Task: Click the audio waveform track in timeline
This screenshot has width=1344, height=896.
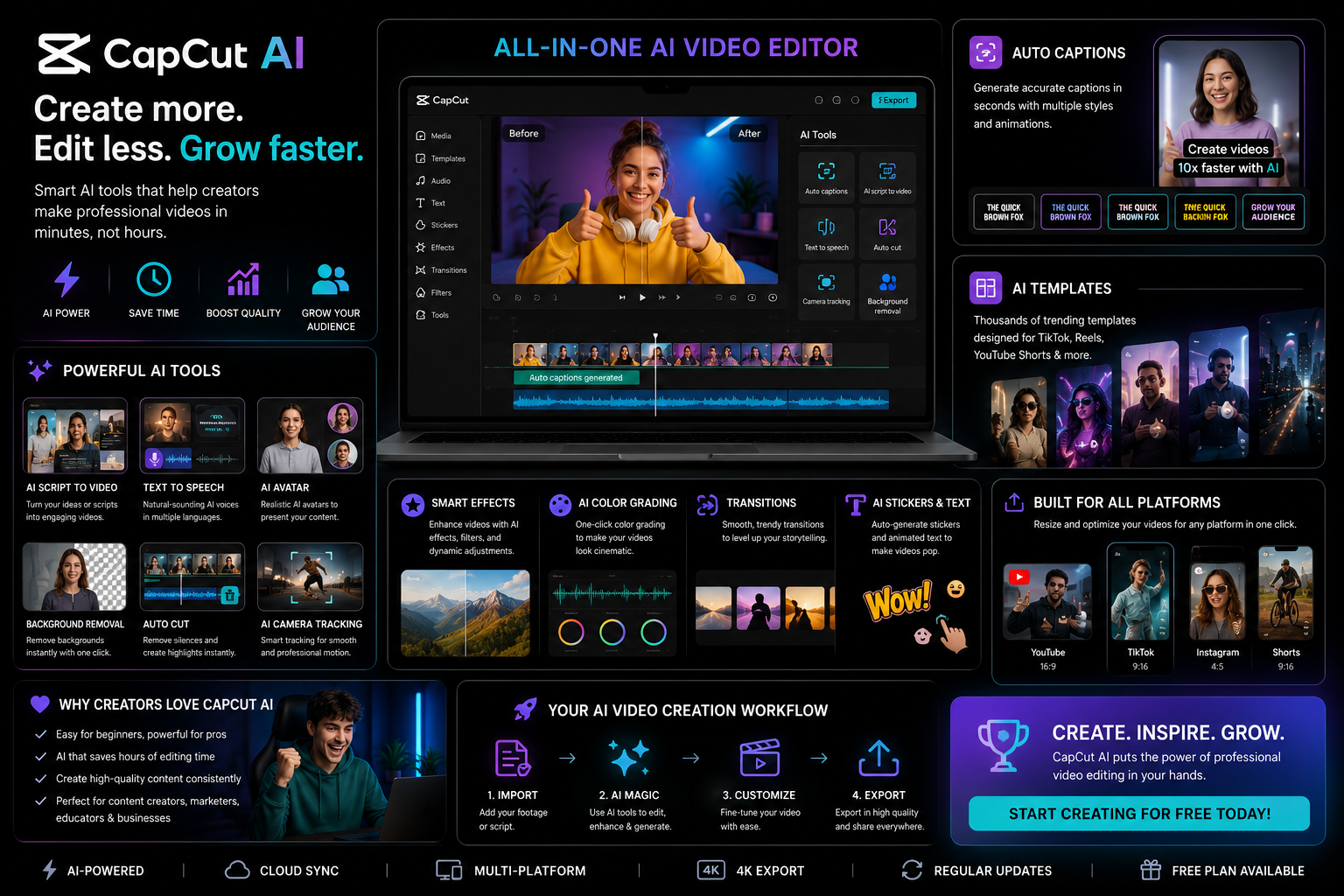Action: [x=701, y=401]
